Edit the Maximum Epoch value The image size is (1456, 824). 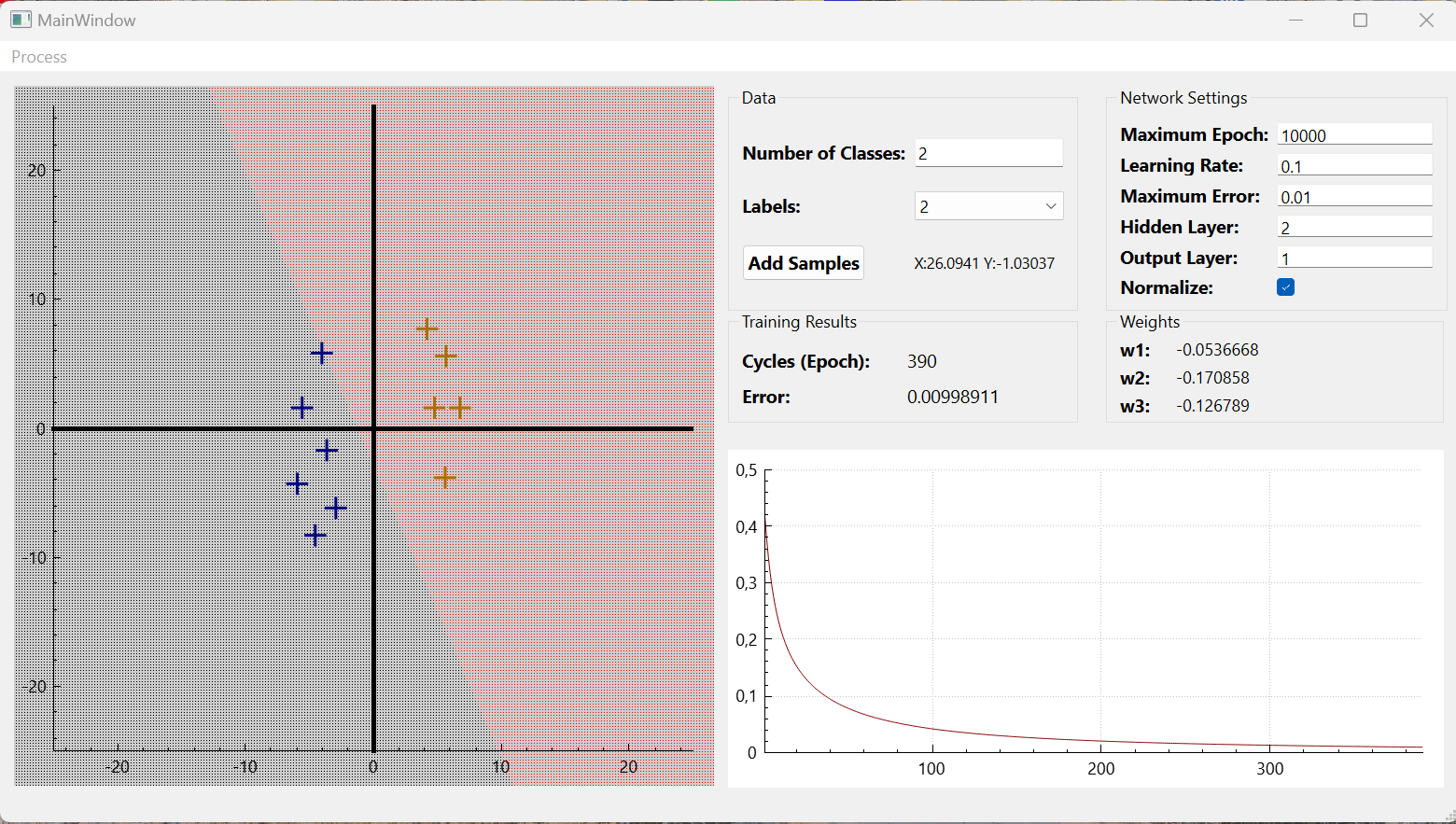tap(1353, 134)
